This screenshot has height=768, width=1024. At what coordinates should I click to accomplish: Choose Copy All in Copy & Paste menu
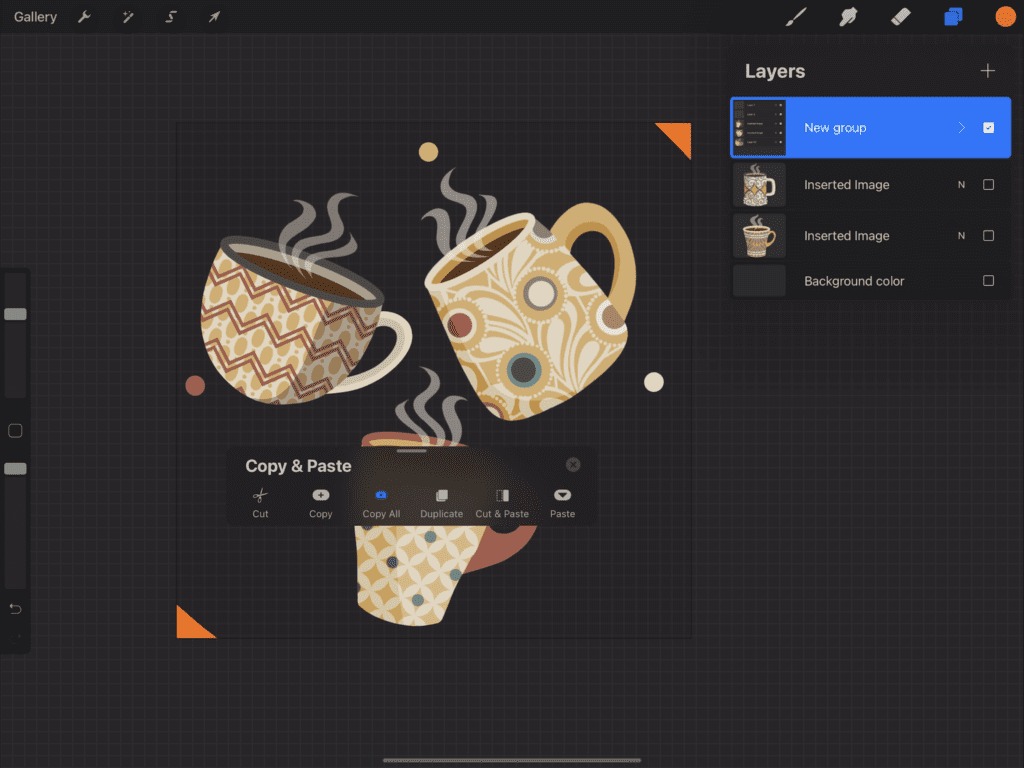[381, 502]
